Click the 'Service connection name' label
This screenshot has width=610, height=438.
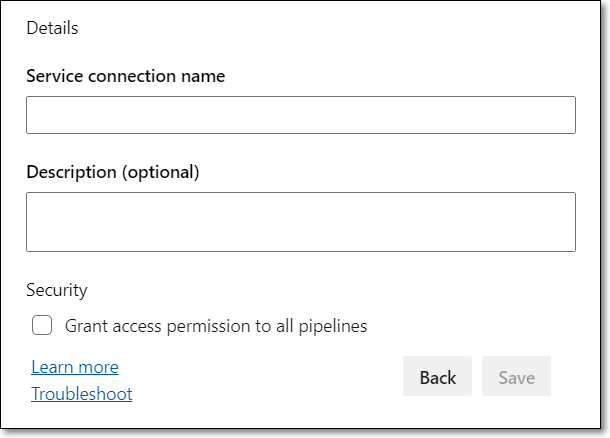126,76
